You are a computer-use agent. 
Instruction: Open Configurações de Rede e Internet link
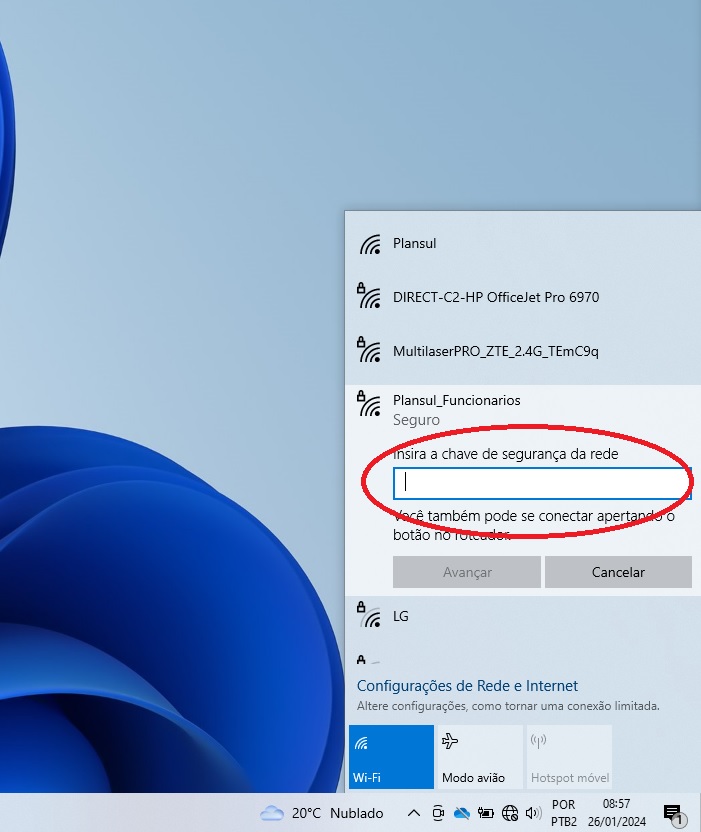pos(467,686)
